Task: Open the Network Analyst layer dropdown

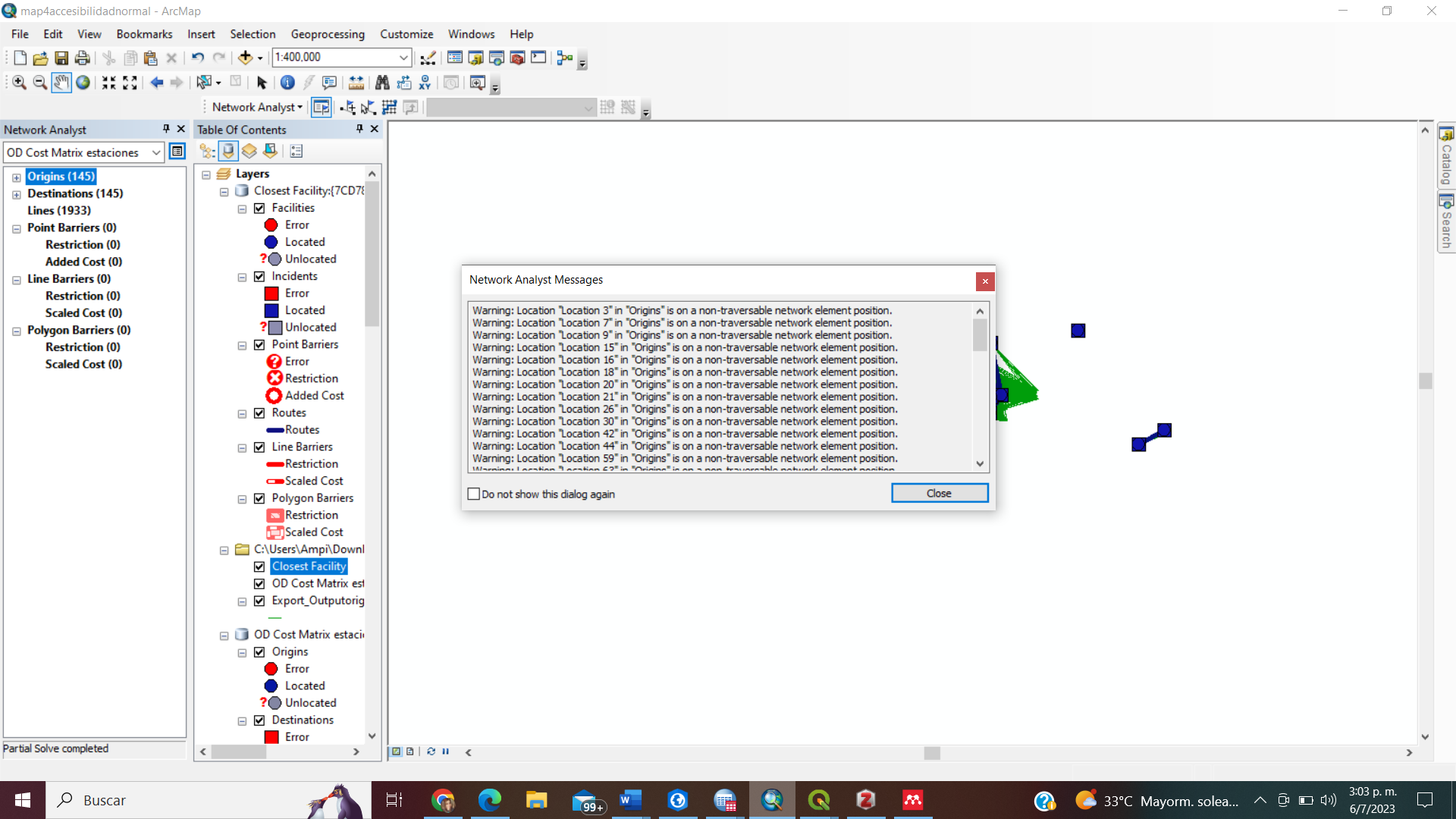Action: coord(155,152)
